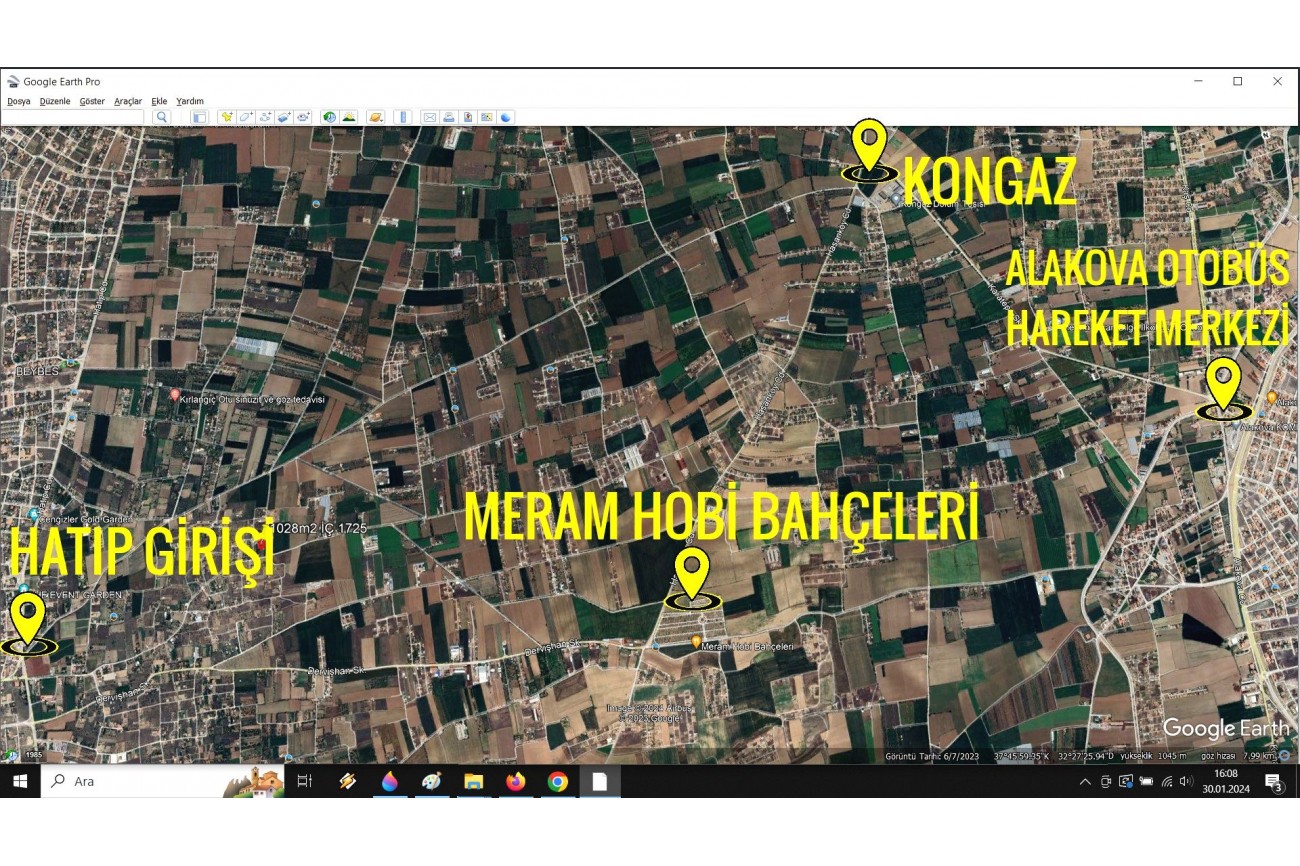The image size is (1300, 866).
Task: Select the ruler measurement tool
Action: click(404, 117)
